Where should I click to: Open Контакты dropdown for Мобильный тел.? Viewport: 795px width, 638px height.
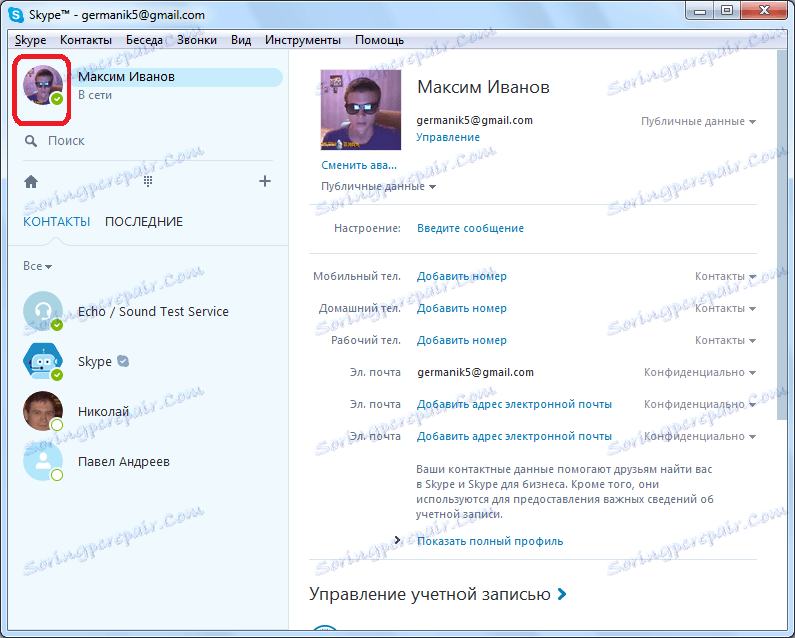click(x=725, y=276)
